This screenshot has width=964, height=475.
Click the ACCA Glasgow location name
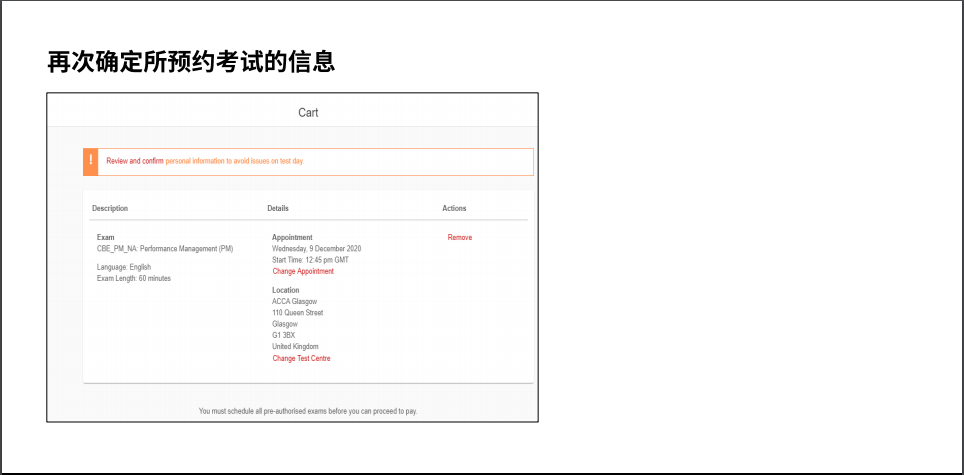pos(294,301)
